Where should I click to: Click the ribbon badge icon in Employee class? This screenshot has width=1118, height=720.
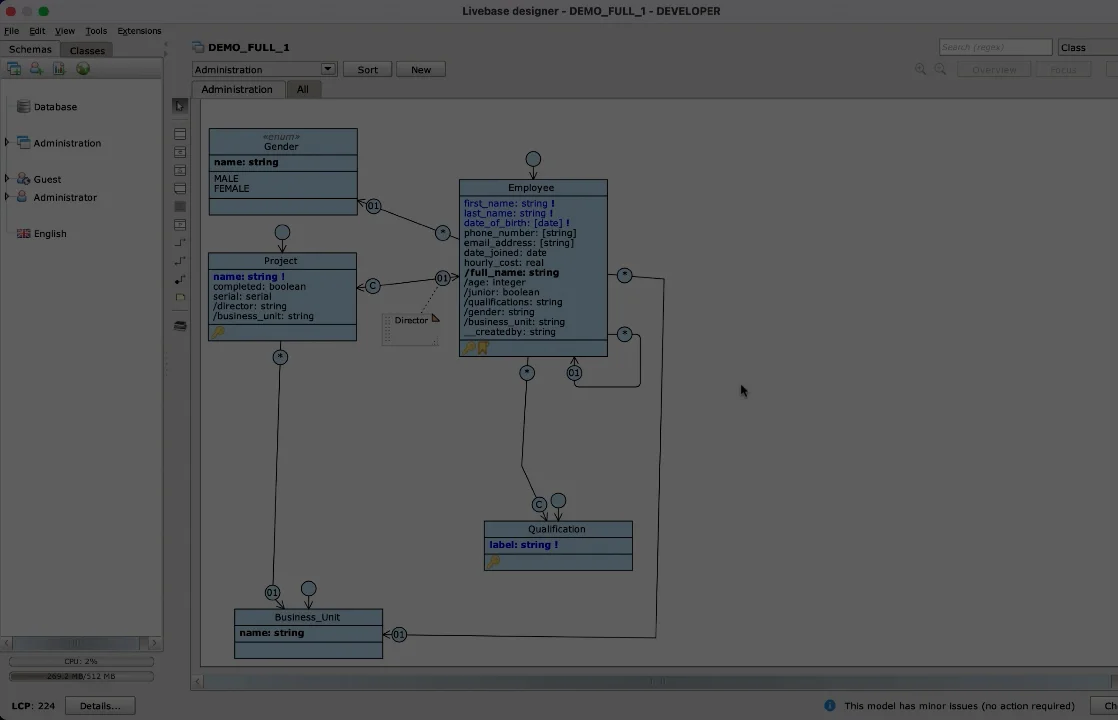[483, 348]
